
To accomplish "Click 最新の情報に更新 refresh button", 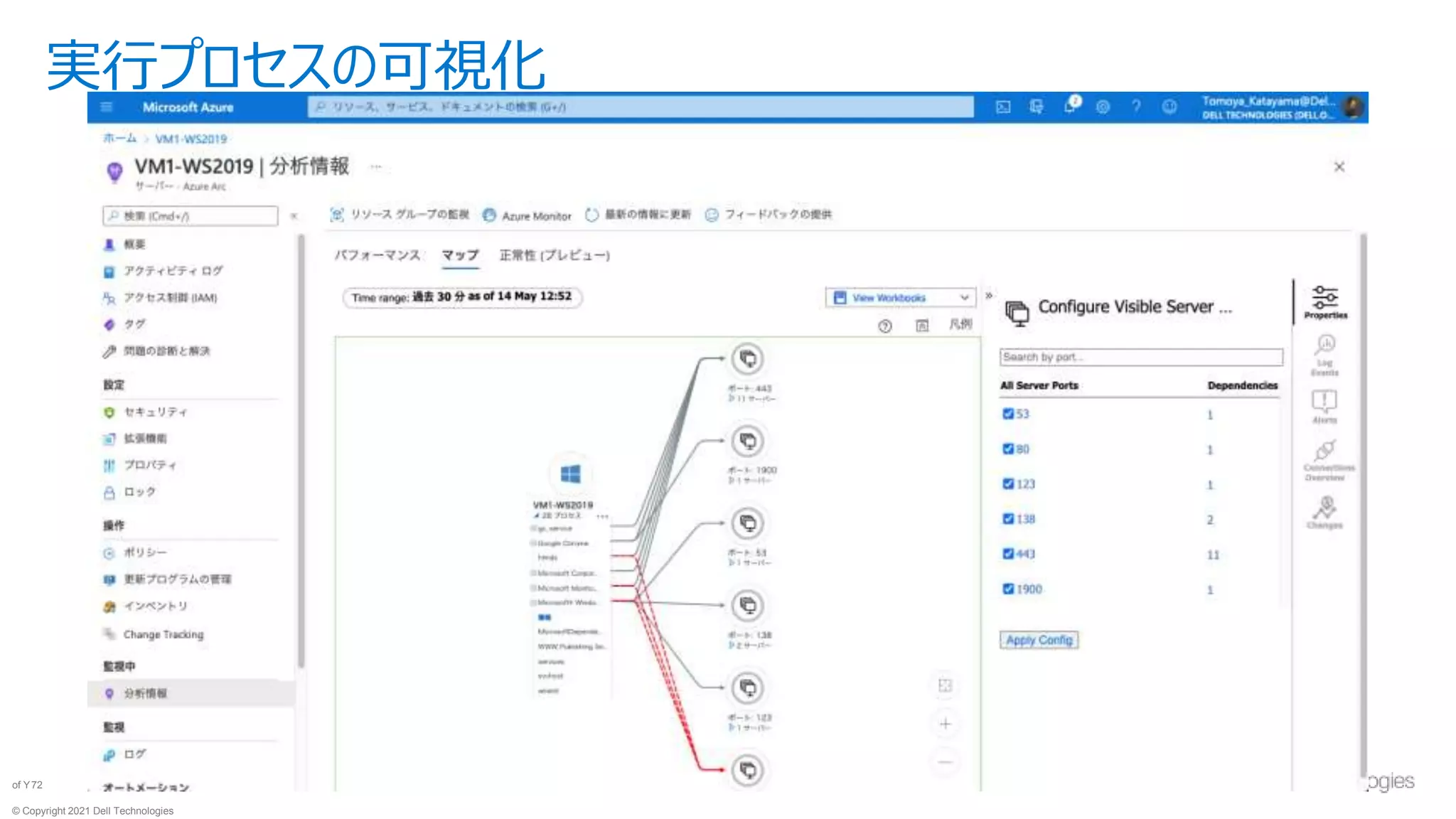I will 638,215.
